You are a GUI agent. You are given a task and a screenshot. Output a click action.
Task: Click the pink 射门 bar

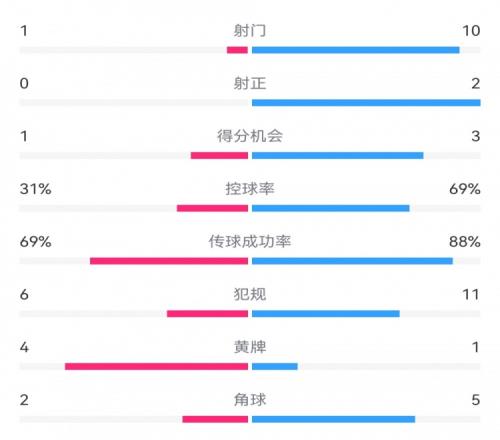(x=237, y=50)
